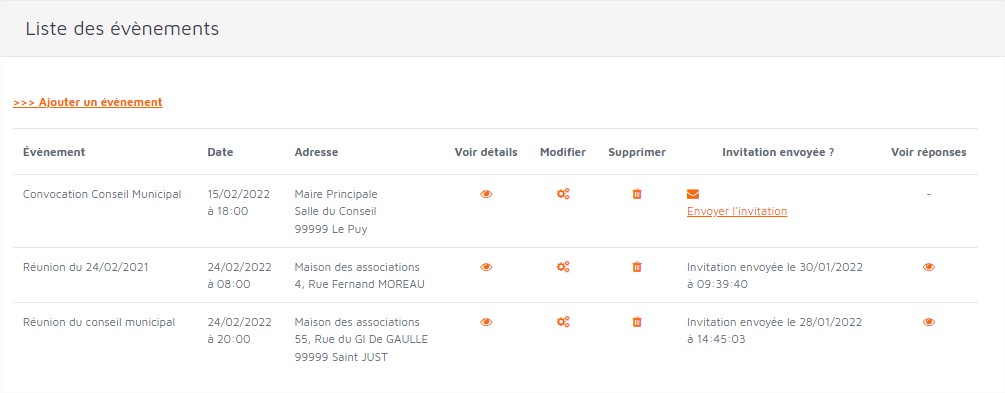Open modify gears for Convocation Conseil Municipal
Viewport: 1005px width, 393px height.
563,194
